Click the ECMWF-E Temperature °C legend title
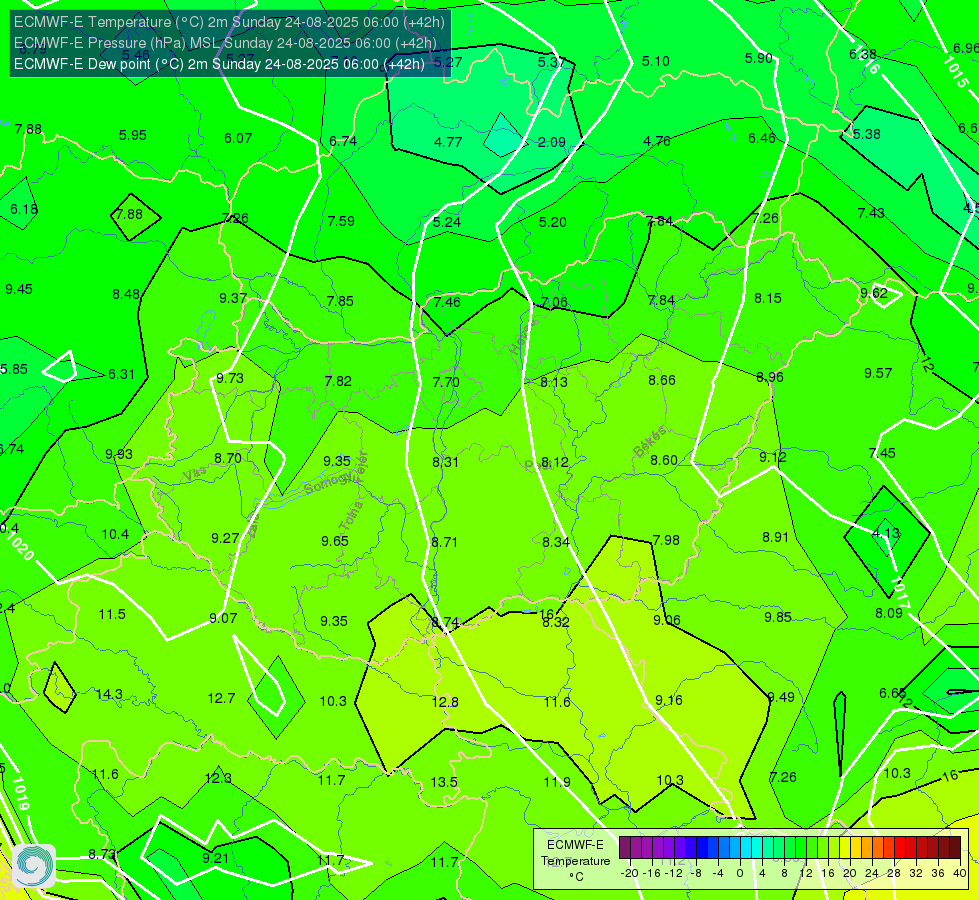 pos(575,861)
